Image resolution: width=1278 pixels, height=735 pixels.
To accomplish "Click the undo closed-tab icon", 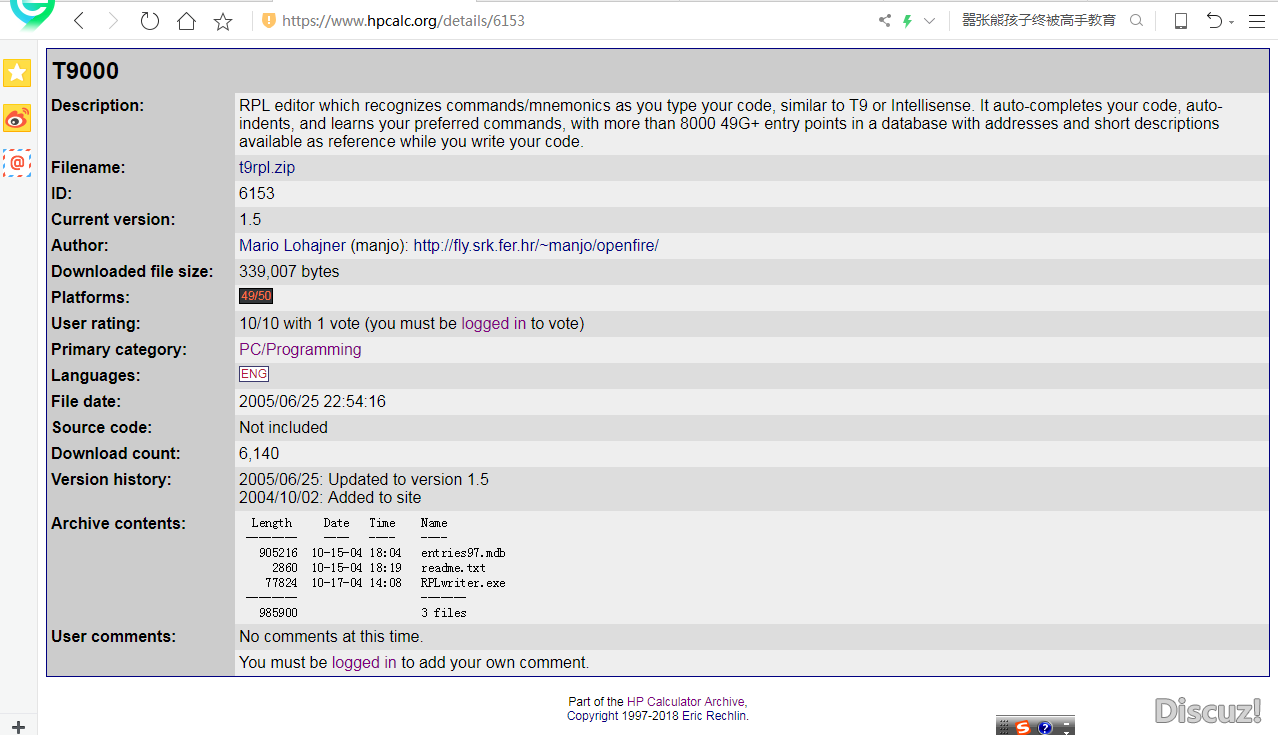I will pos(1214,20).
